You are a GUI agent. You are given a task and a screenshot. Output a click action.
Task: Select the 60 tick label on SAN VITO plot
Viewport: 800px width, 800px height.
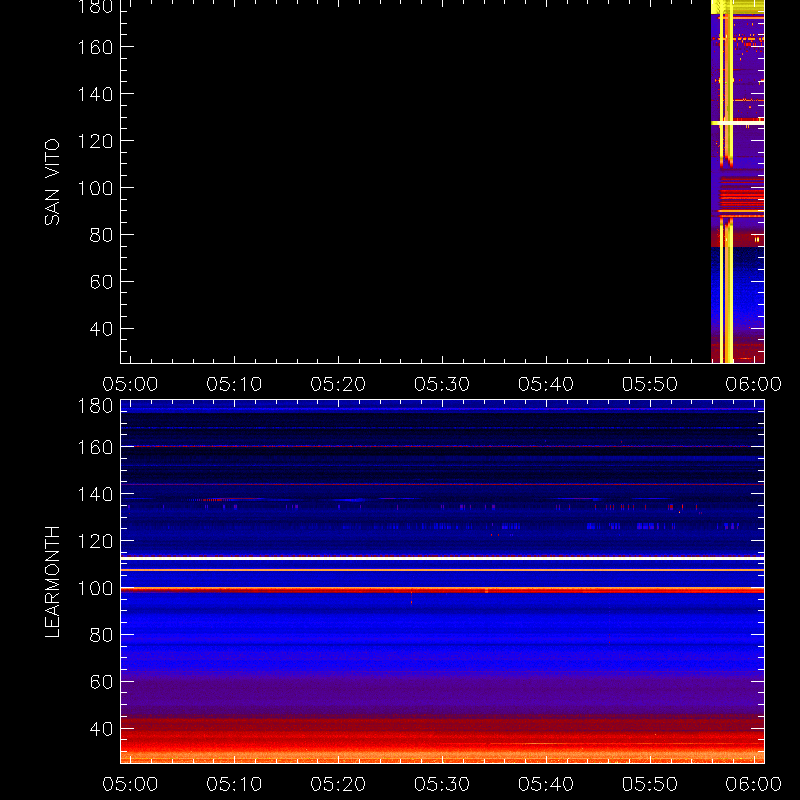(x=101, y=282)
